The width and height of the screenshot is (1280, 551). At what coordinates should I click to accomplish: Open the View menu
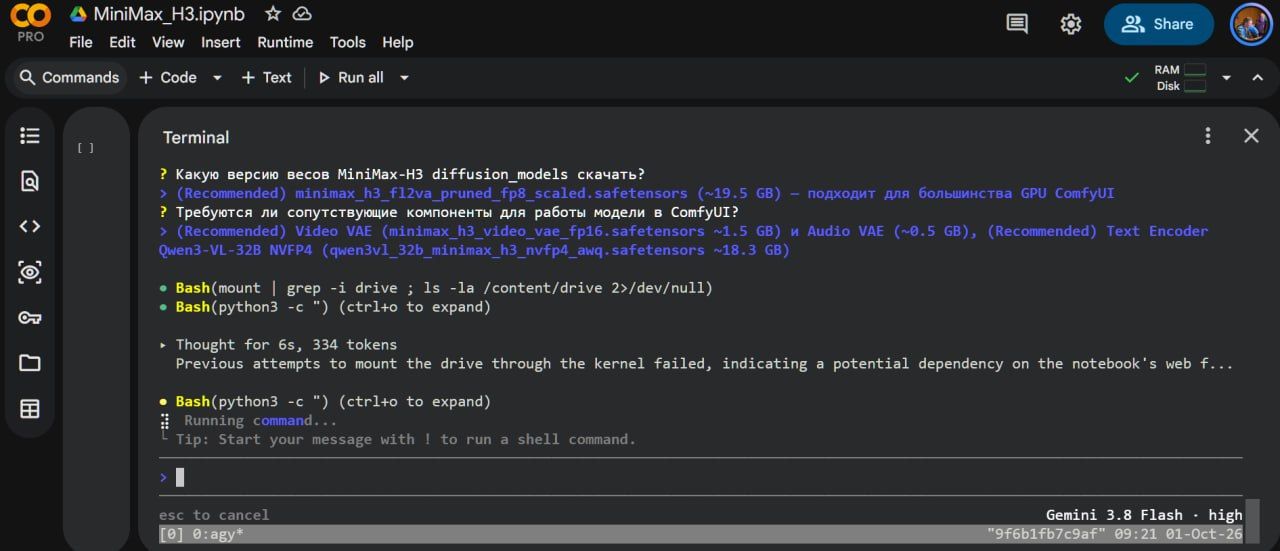[x=168, y=42]
